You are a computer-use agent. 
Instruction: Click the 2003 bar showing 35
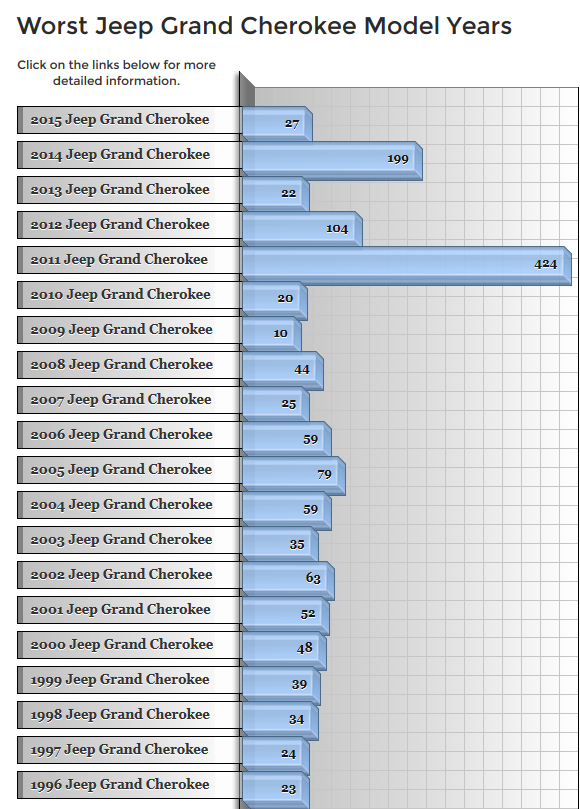(x=280, y=544)
